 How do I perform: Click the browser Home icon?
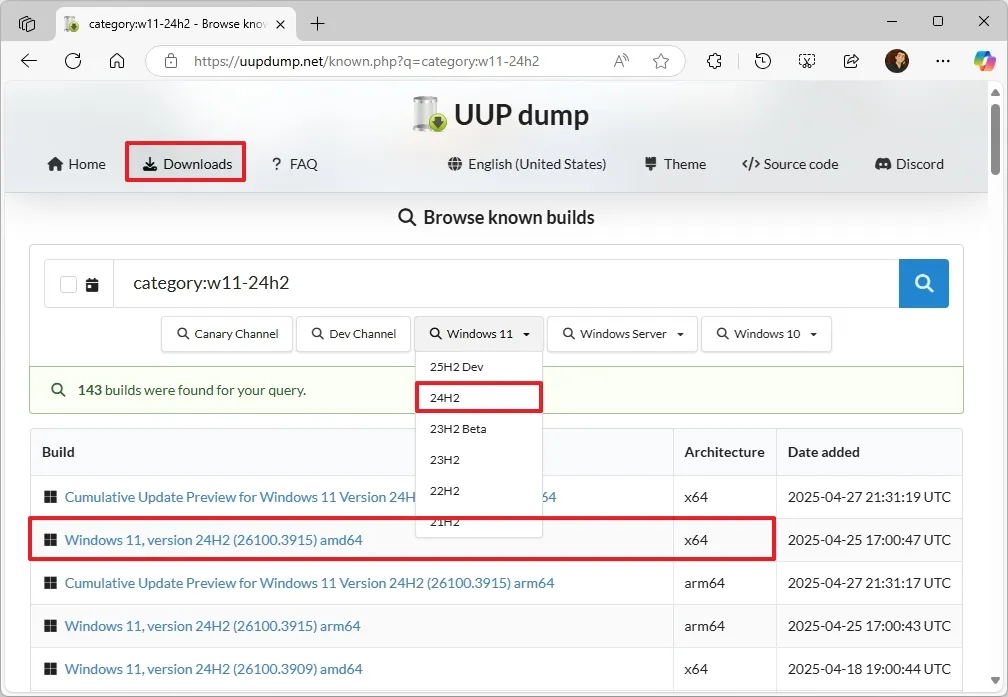point(117,61)
